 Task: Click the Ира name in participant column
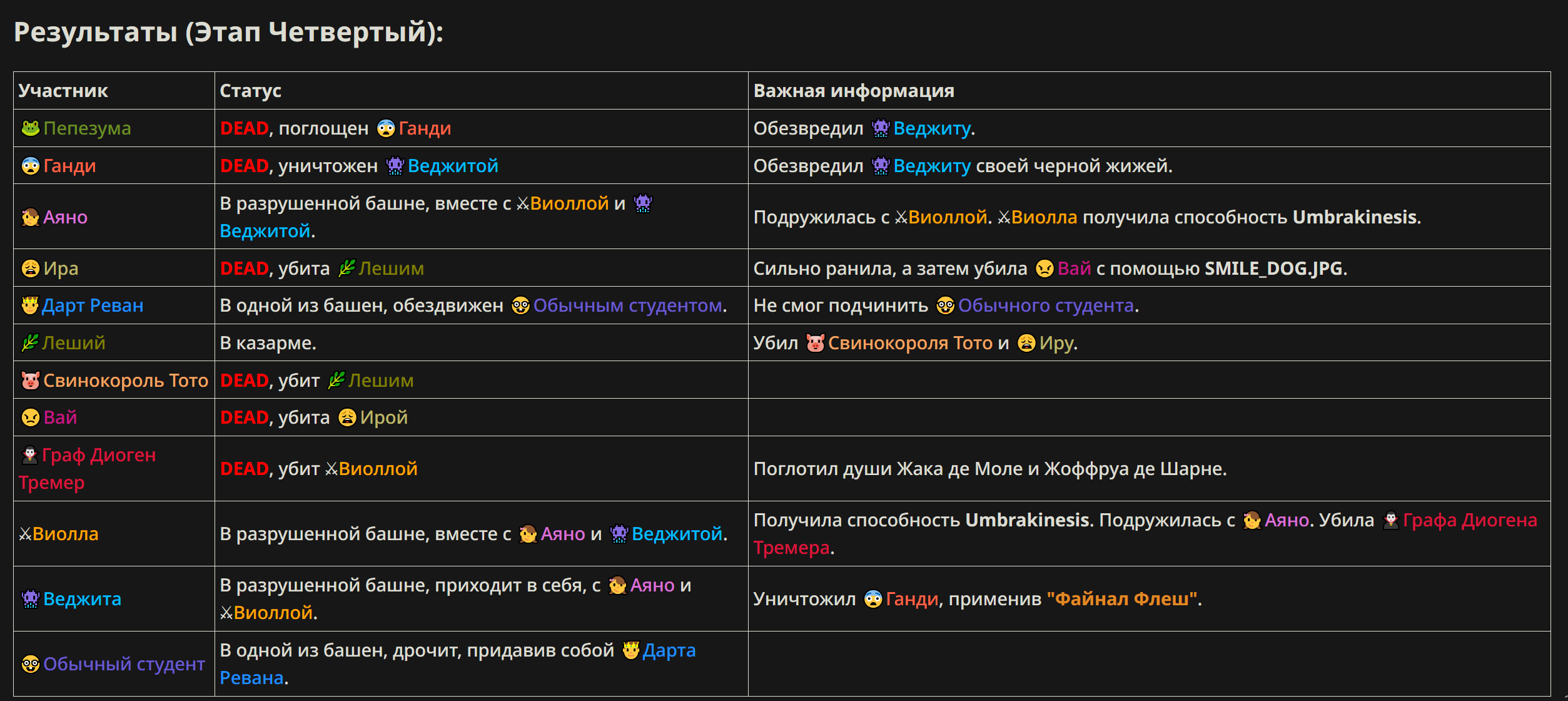pos(61,269)
